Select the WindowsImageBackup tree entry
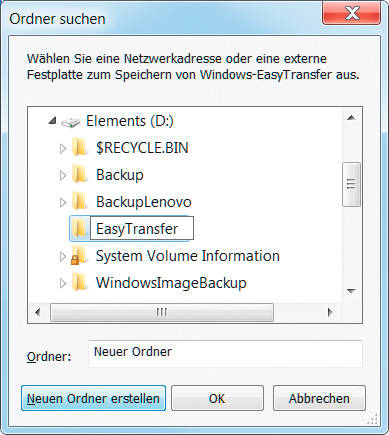 click(171, 283)
